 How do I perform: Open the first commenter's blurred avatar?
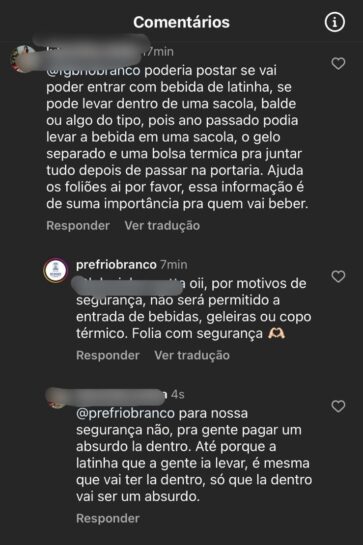pos(24,58)
